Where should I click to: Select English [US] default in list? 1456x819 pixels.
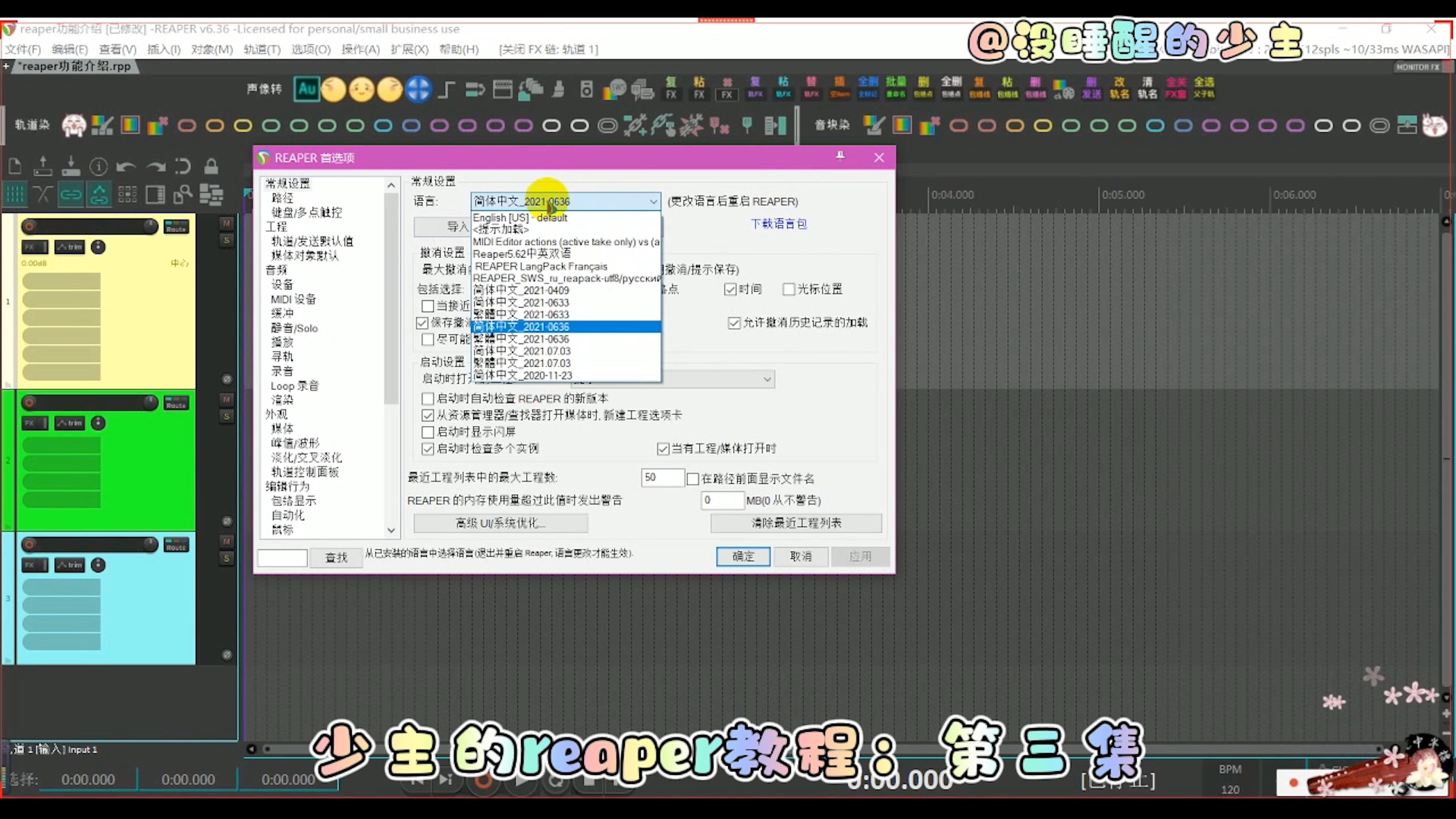coord(520,218)
